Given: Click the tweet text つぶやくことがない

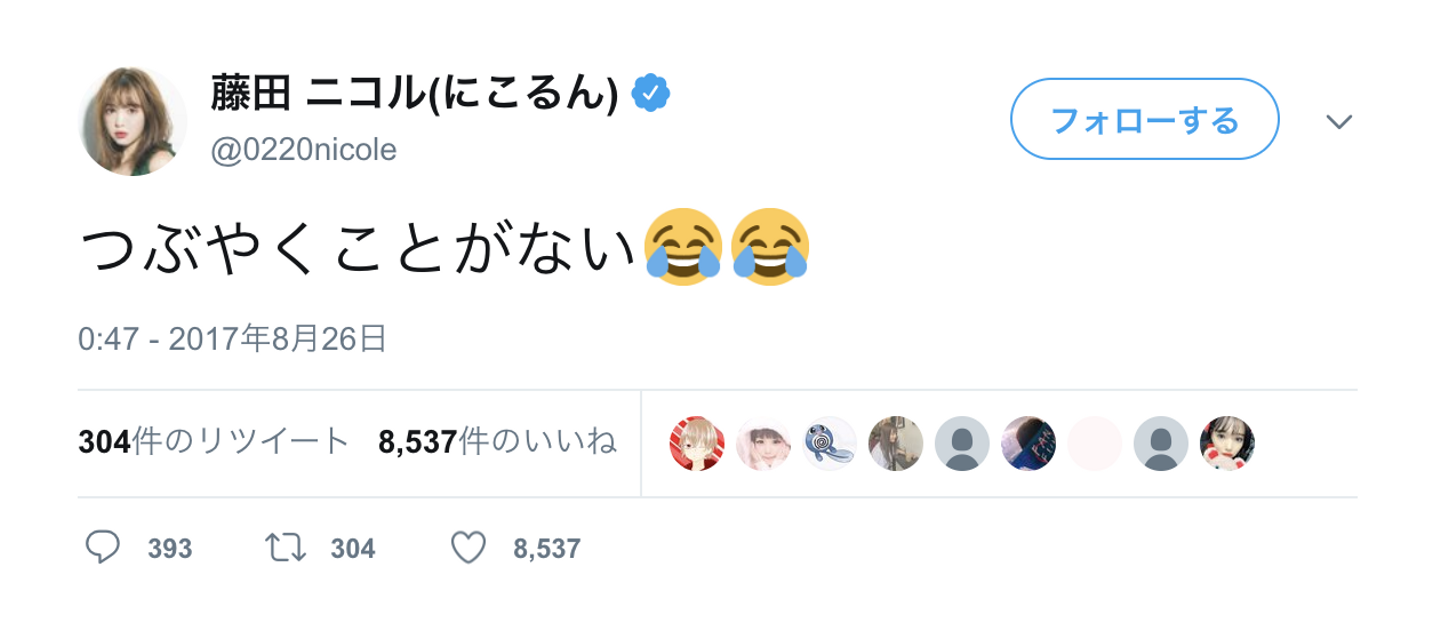Looking at the screenshot, I should [x=358, y=247].
